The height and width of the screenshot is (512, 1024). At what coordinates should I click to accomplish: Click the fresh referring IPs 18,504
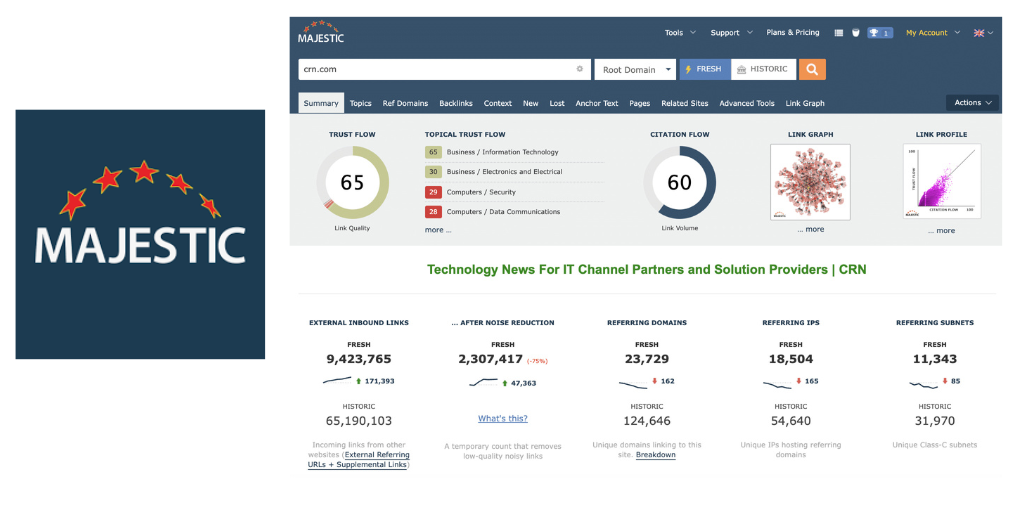(x=791, y=359)
